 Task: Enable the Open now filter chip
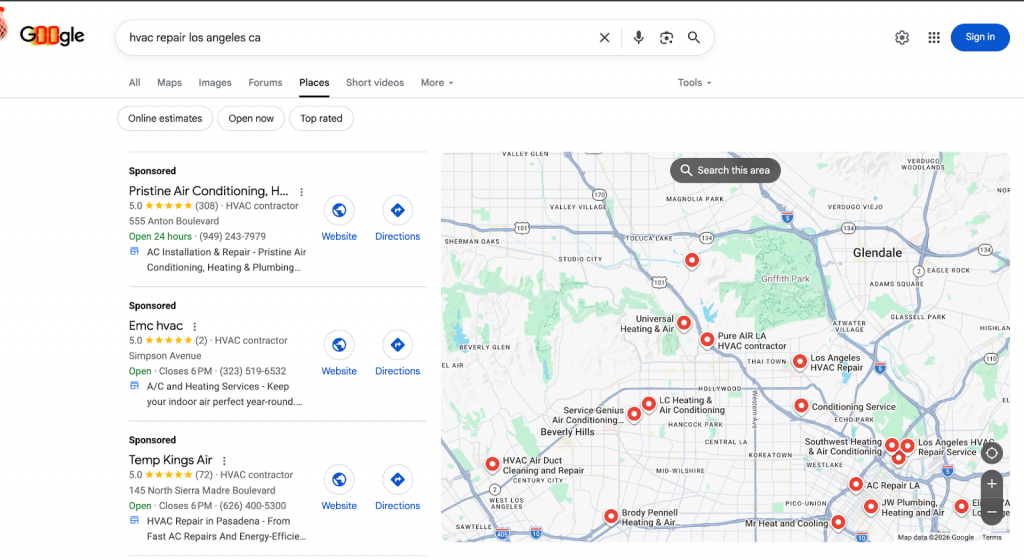(251, 118)
